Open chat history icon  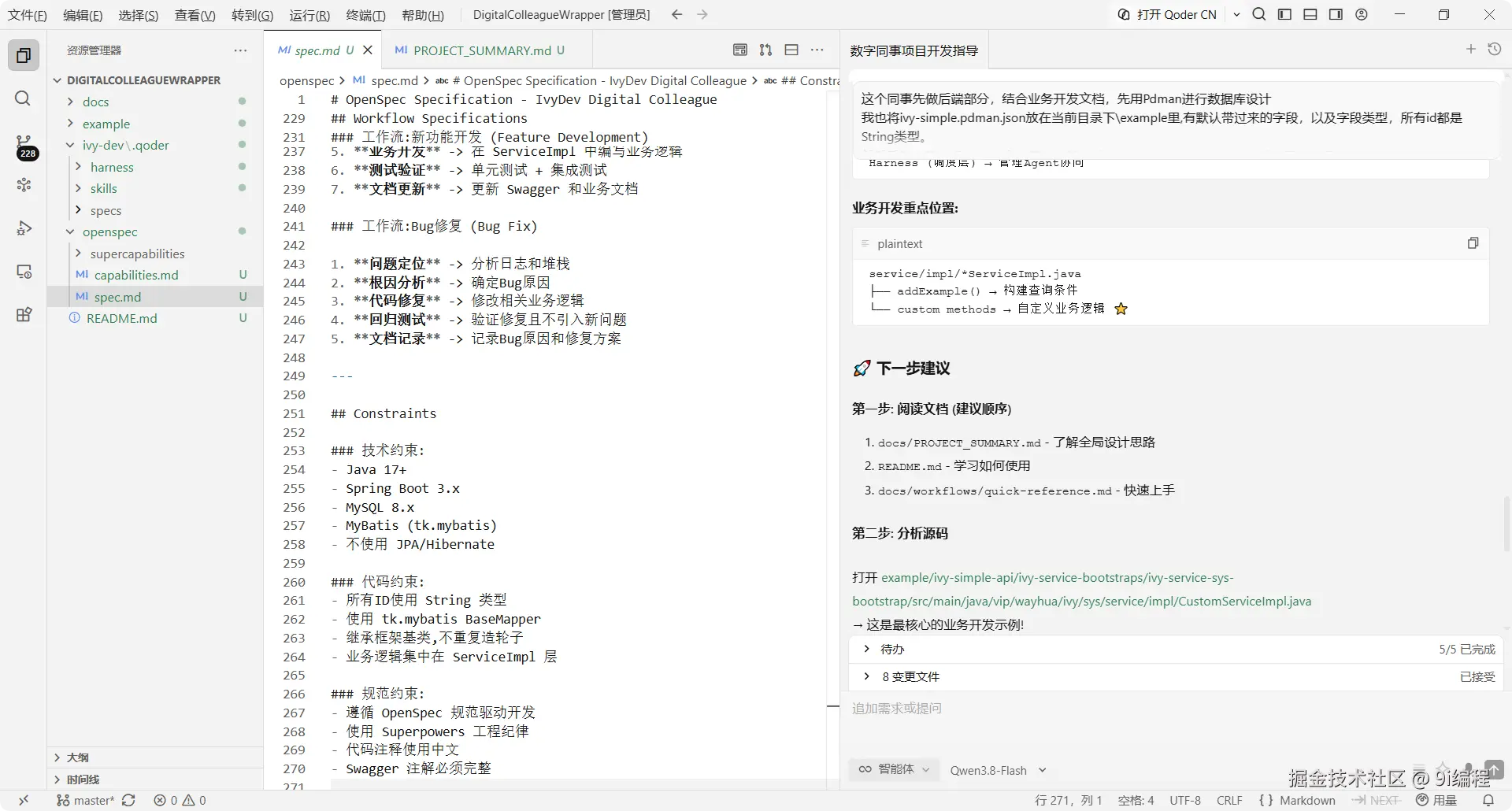click(x=1494, y=49)
